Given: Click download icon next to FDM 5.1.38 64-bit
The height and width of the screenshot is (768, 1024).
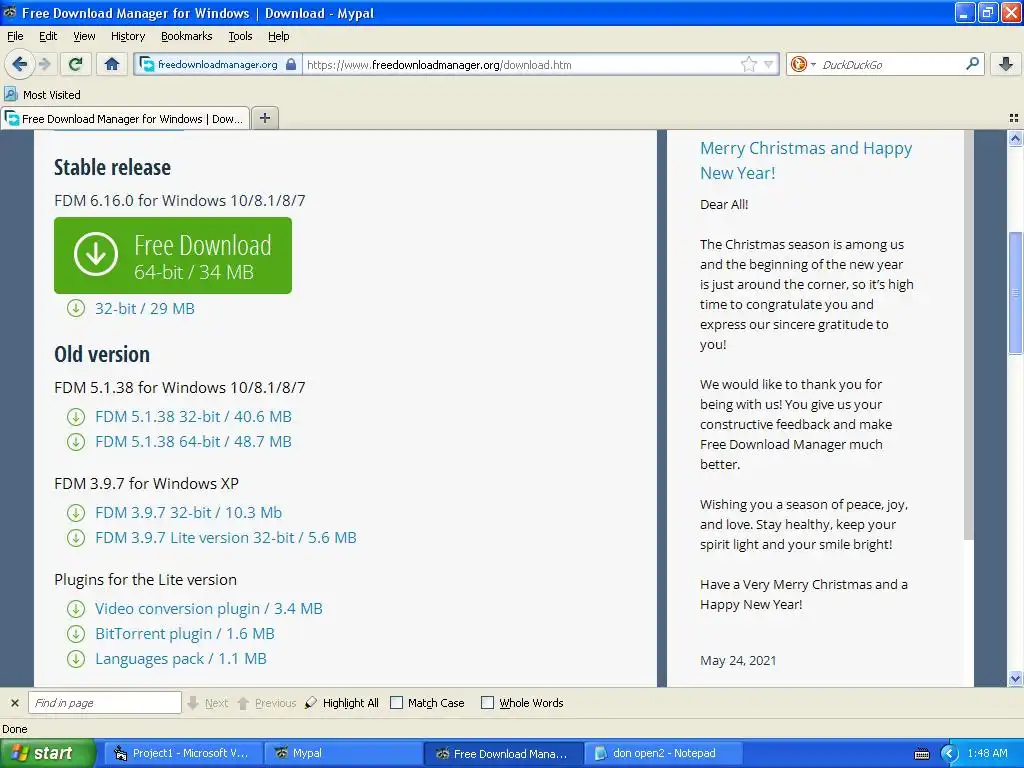Looking at the screenshot, I should 76,442.
